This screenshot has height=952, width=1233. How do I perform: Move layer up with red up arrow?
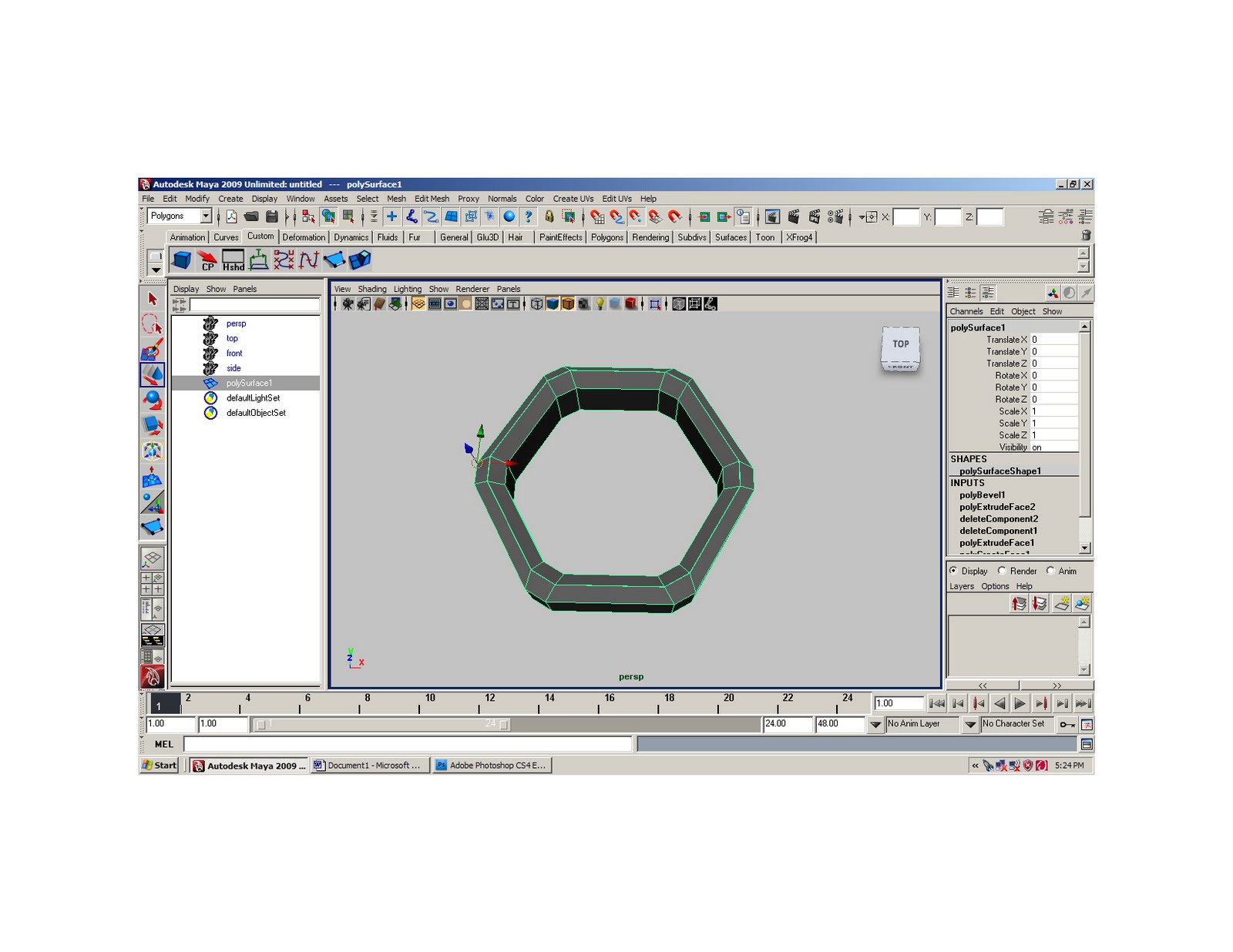(x=1020, y=604)
